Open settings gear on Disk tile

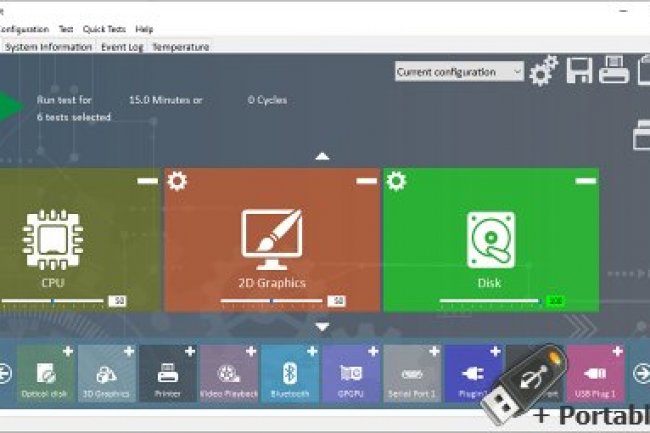(396, 181)
